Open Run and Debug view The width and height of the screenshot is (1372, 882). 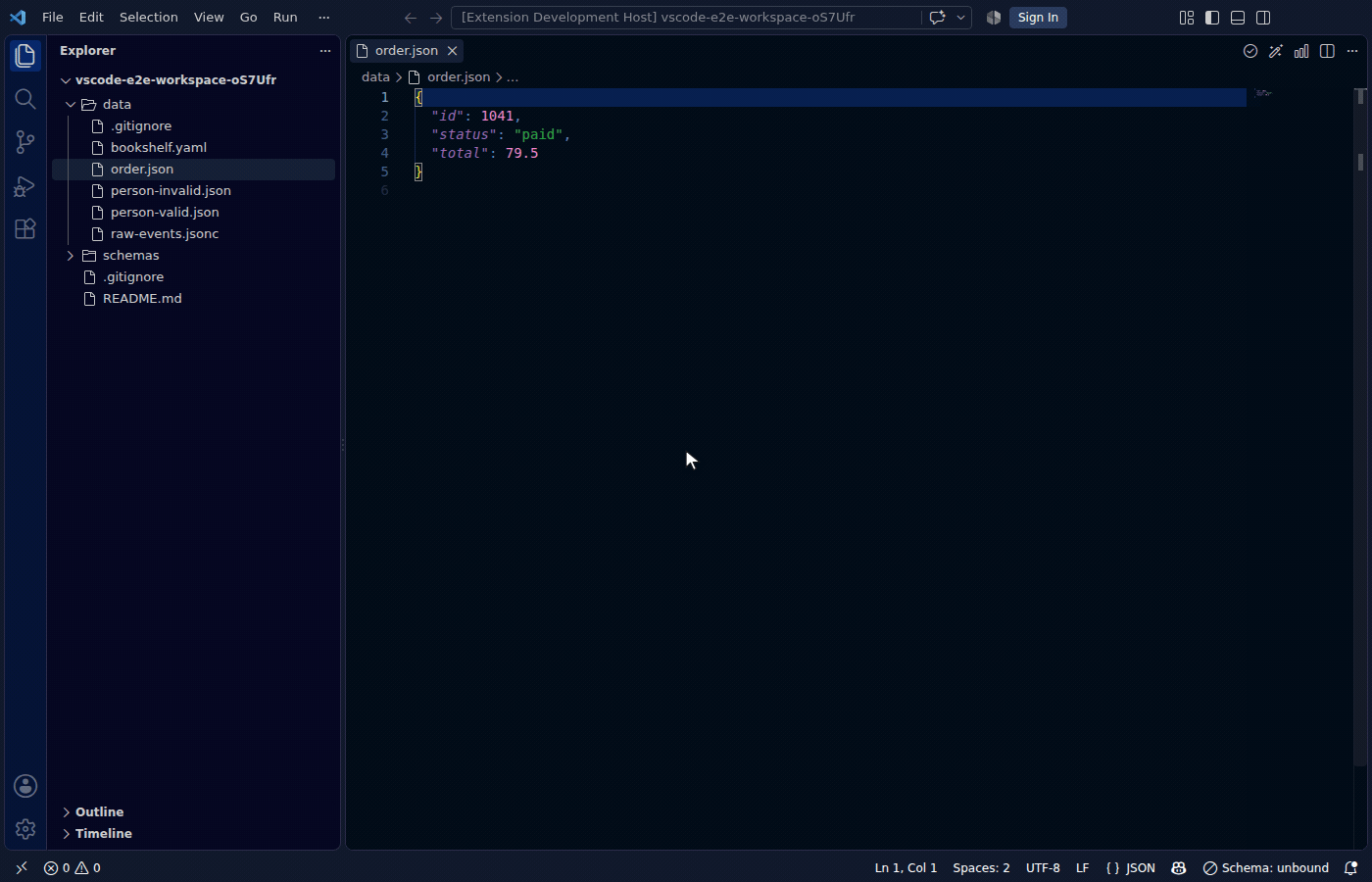coord(25,185)
